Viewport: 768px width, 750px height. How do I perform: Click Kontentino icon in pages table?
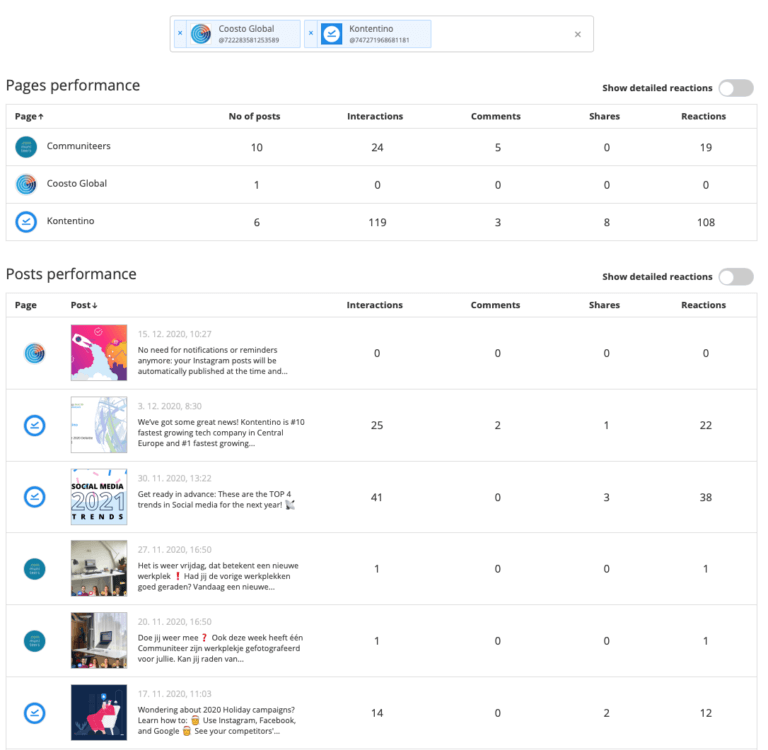coord(26,222)
